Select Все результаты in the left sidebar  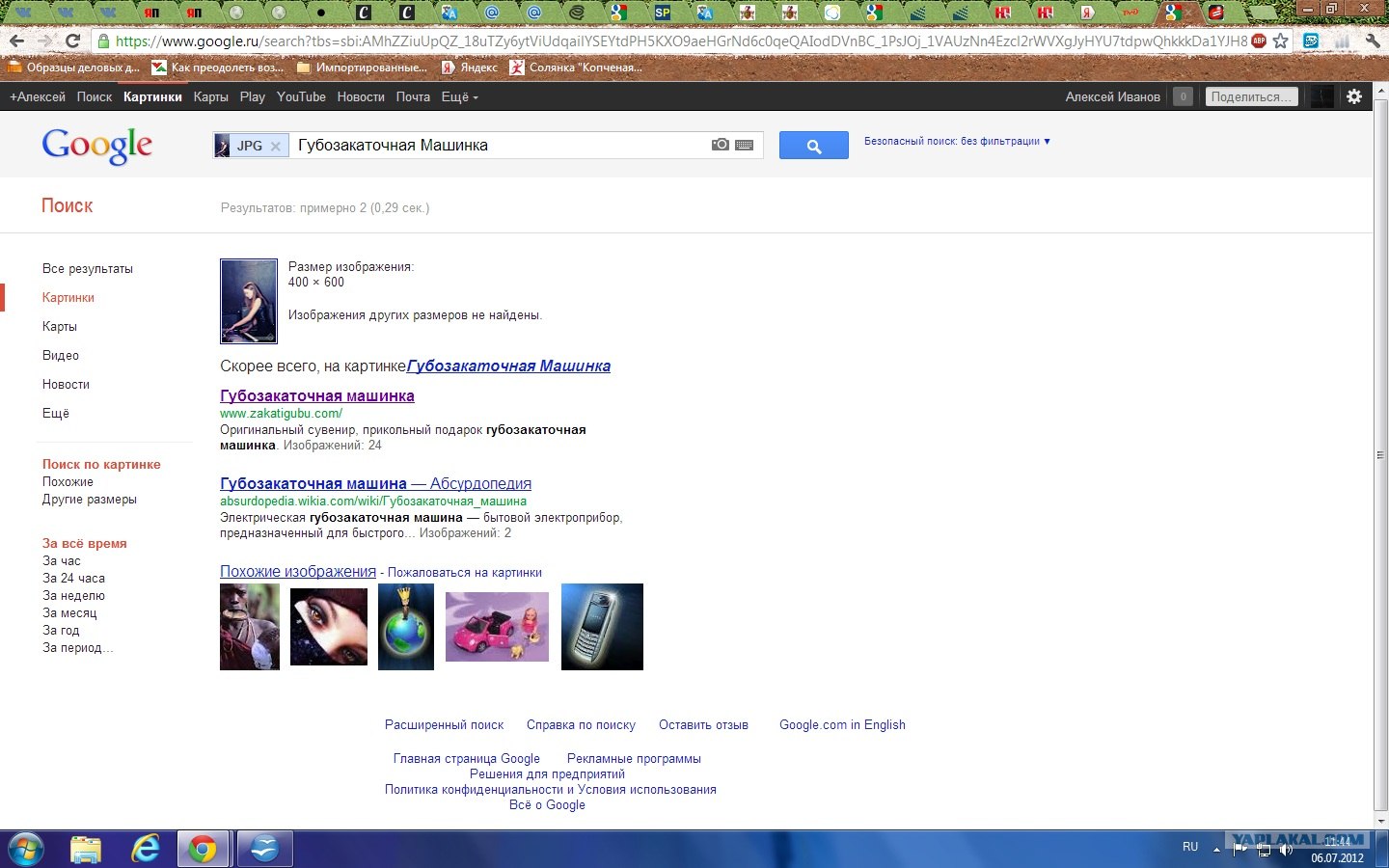click(x=88, y=268)
